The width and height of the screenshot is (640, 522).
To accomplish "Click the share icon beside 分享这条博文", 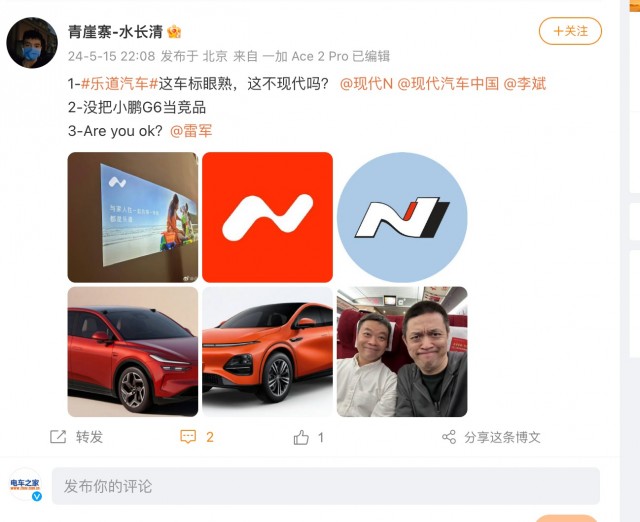I will pos(449,437).
